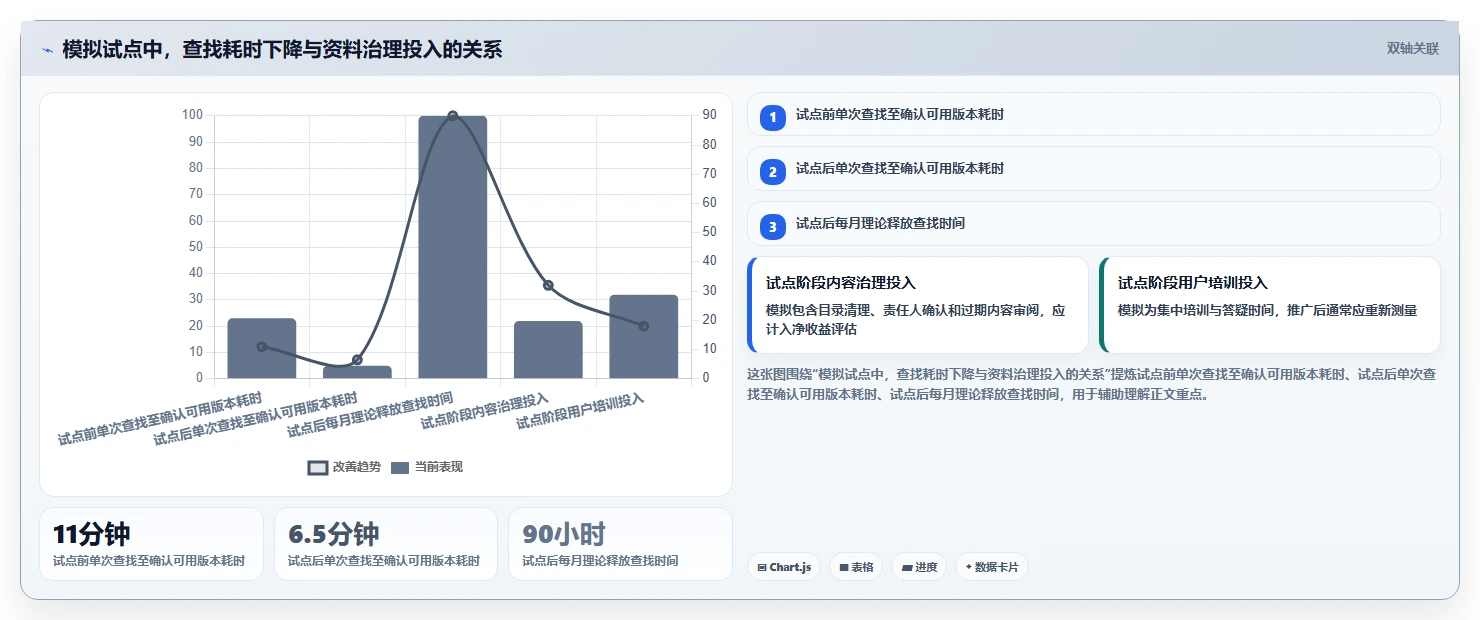This screenshot has height=620, width=1480.
Task: Open list row 试点前单次查找至确认可用版本耗时
Action: point(1093,114)
